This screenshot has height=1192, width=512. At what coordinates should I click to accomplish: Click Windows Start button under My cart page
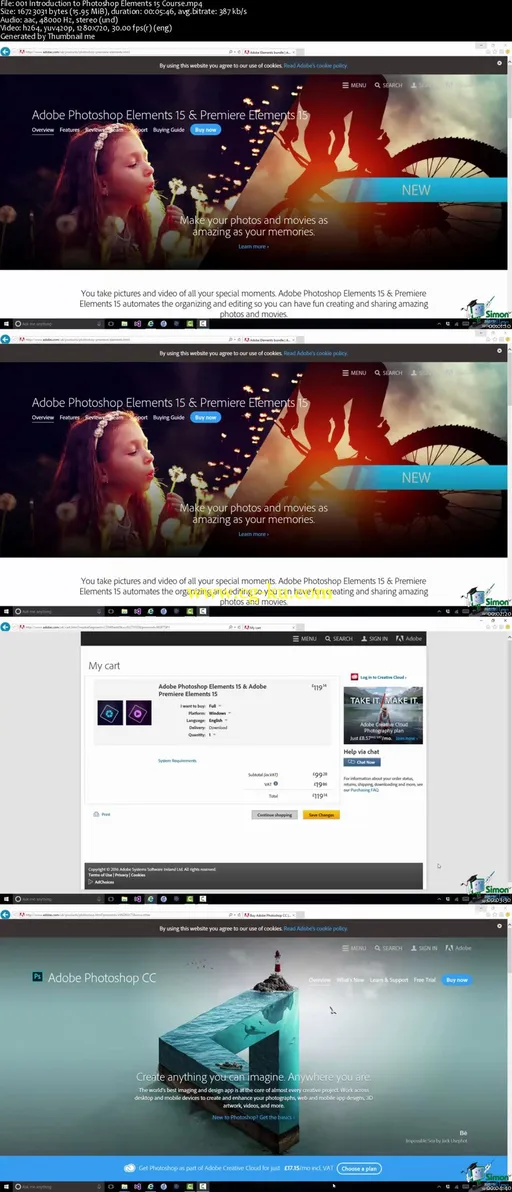point(5,899)
